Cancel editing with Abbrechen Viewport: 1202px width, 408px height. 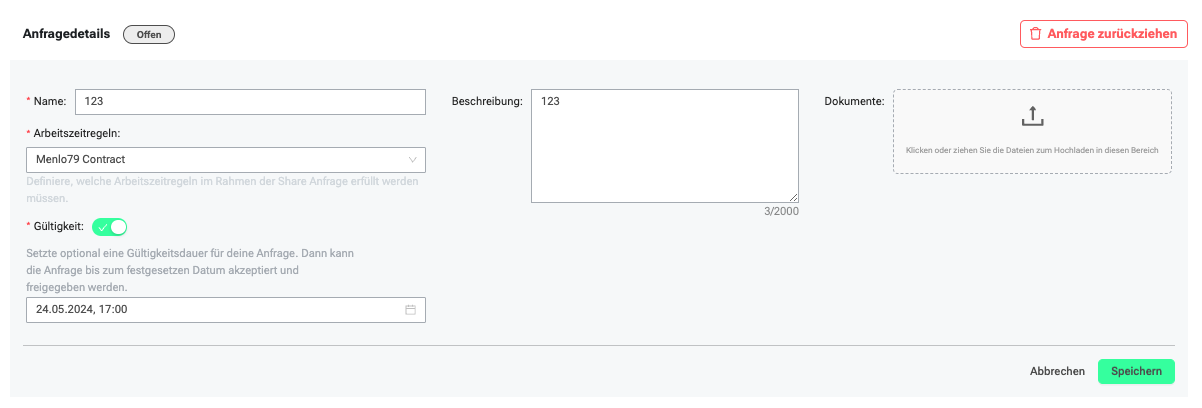pyautogui.click(x=1057, y=371)
